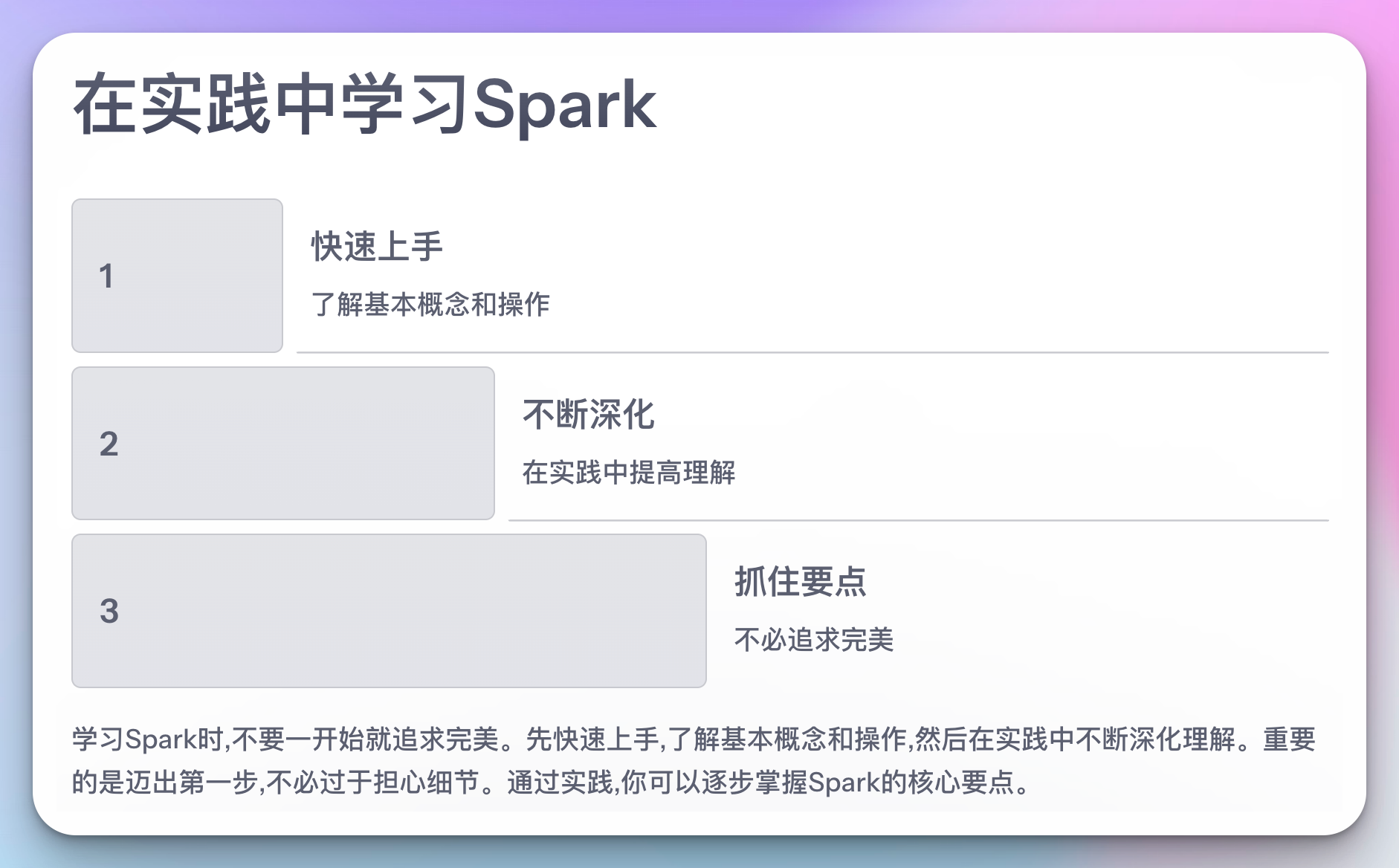Screen dimensions: 1399x868
Task: Click the heading 快速上手
Action: pos(377,247)
